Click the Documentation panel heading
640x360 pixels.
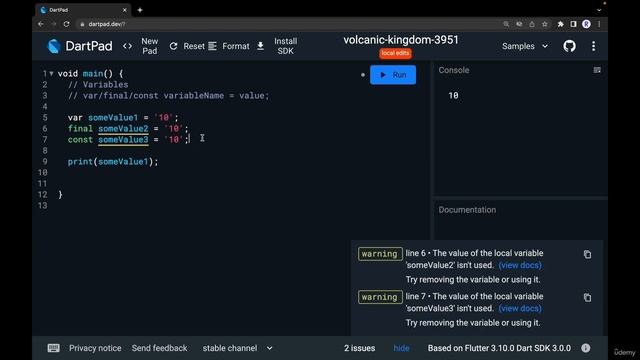click(467, 210)
